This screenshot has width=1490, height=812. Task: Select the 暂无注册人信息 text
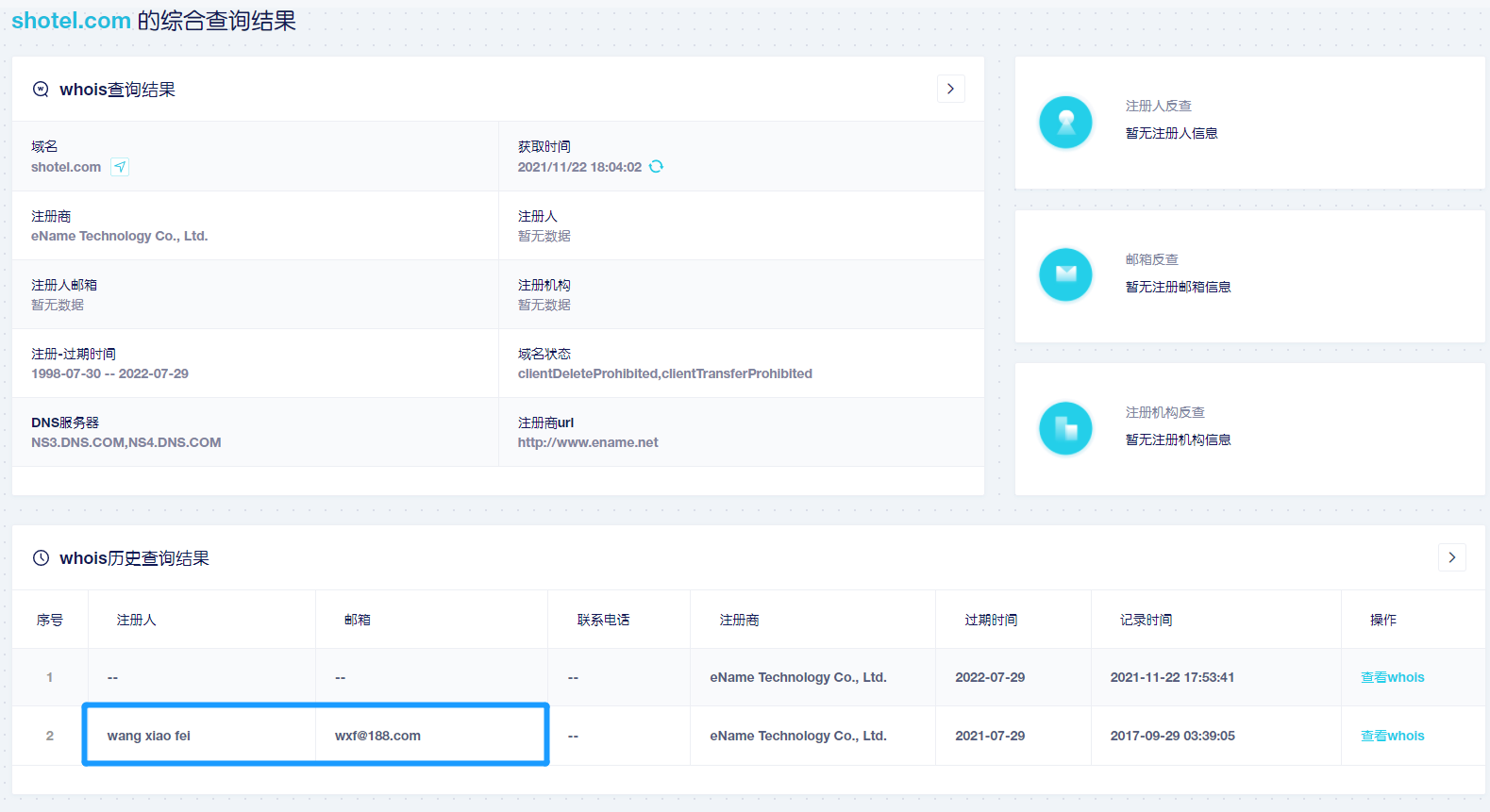point(1172,133)
